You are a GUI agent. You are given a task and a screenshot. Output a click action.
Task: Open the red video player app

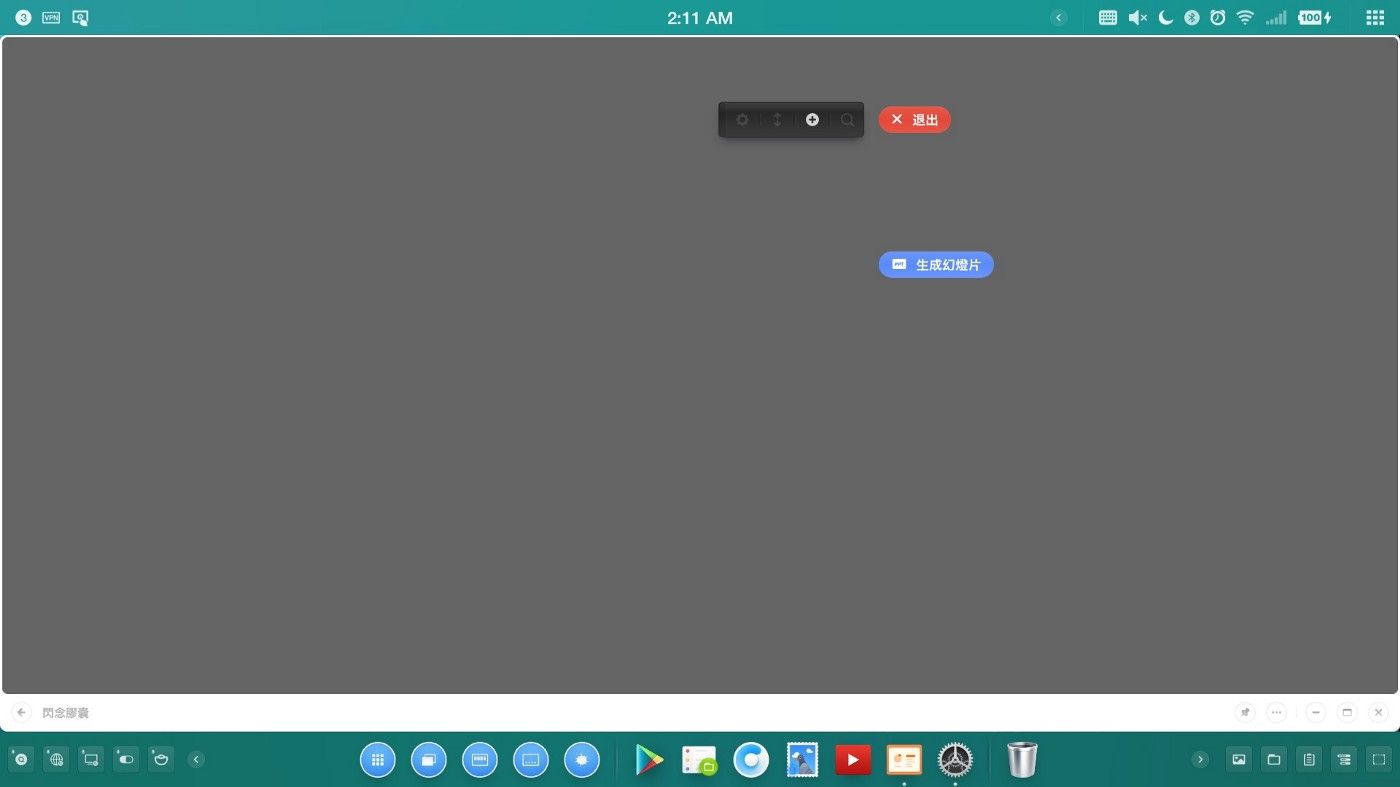coord(853,760)
